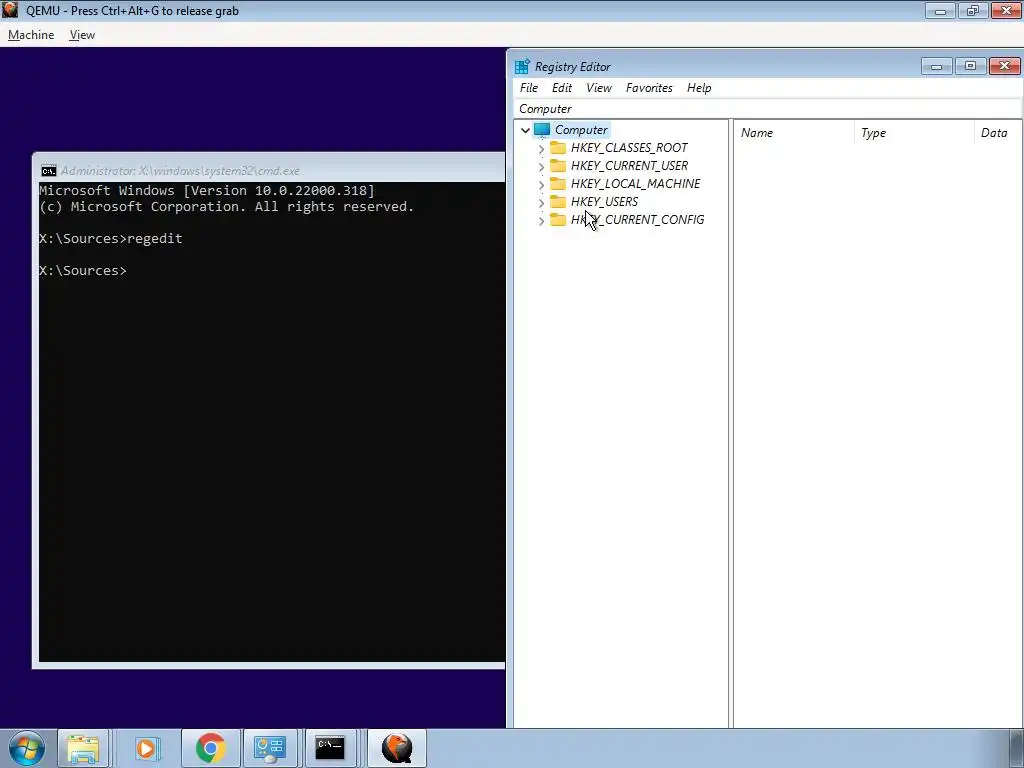1024x768 pixels.
Task: Open the QEMU View menu
Action: (x=82, y=35)
